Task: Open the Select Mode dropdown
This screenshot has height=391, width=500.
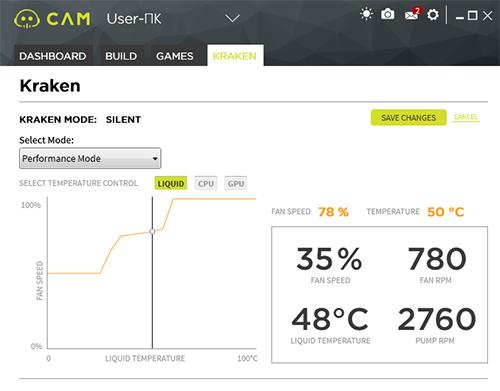Action: pyautogui.click(x=90, y=158)
